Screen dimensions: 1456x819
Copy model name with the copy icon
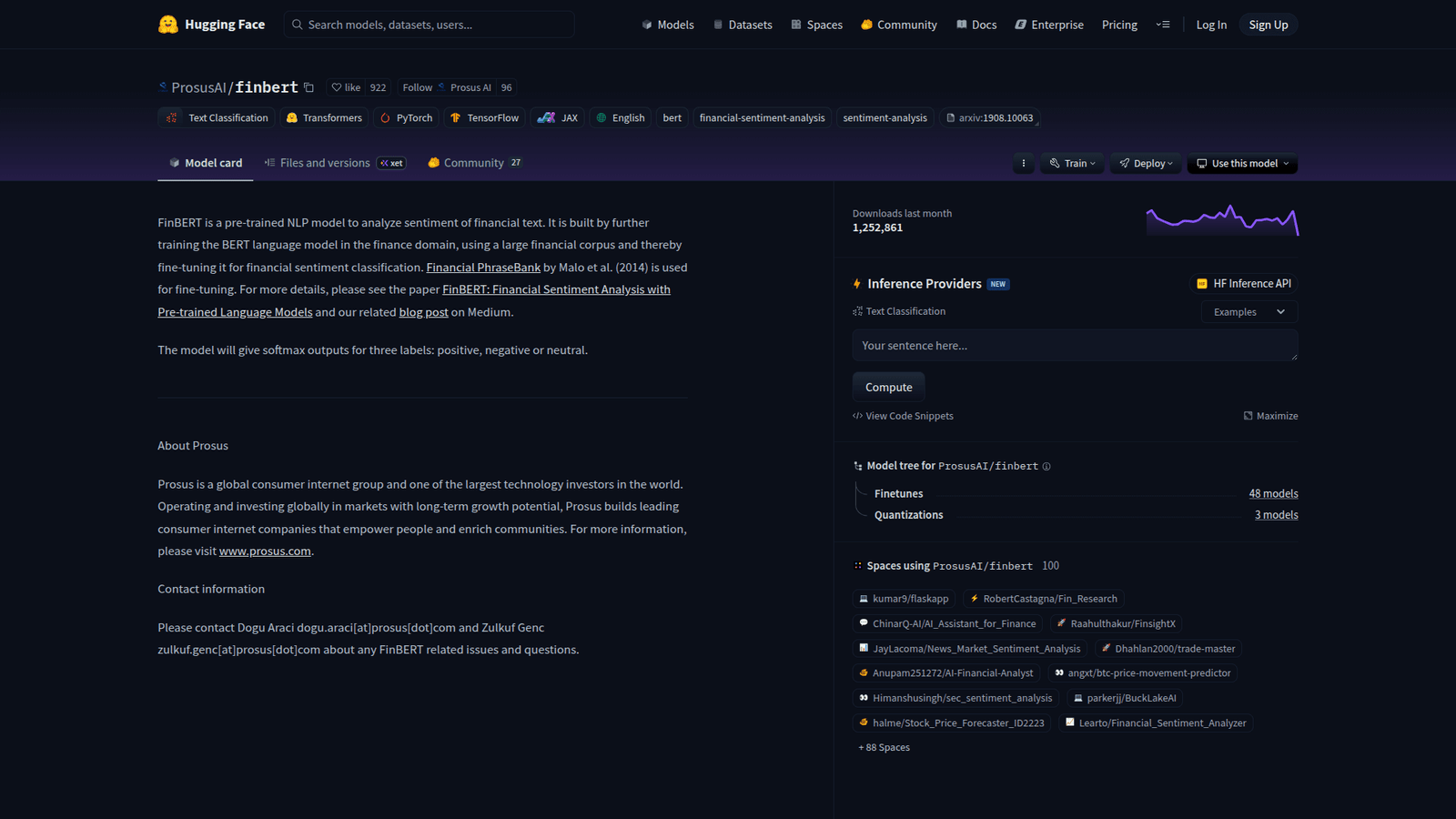point(309,88)
